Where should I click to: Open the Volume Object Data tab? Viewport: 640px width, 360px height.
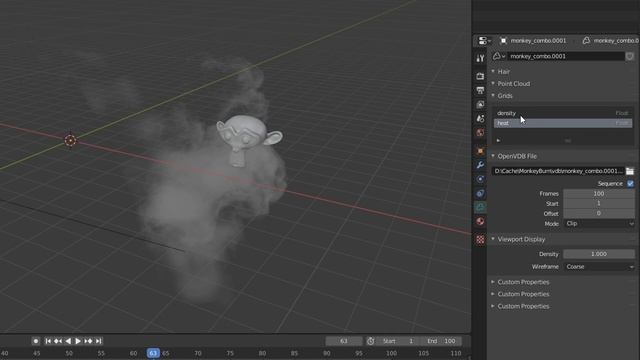(x=480, y=207)
